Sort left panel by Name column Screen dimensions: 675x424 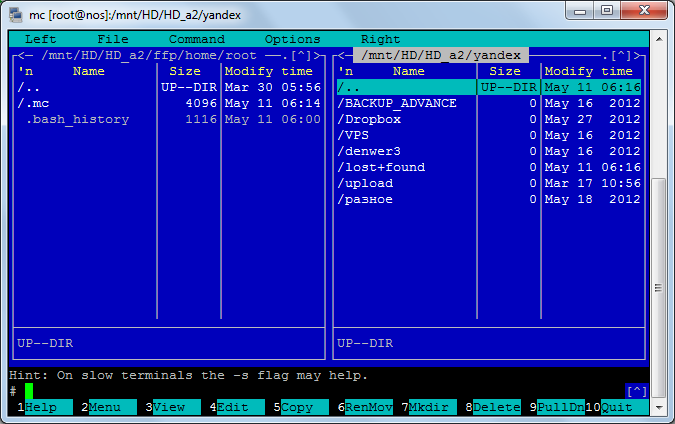(88, 71)
